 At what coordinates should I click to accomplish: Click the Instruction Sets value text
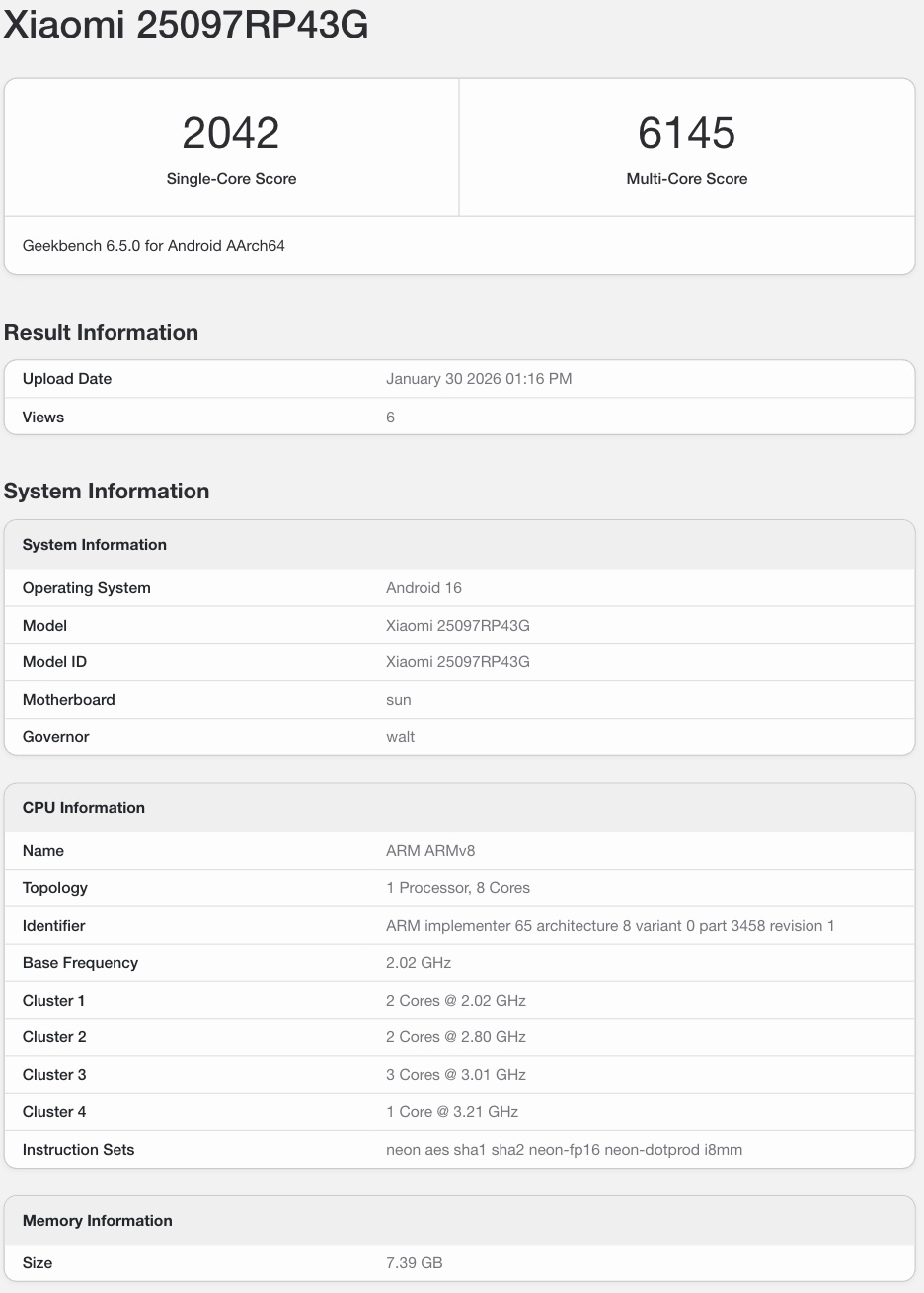[x=564, y=1150]
